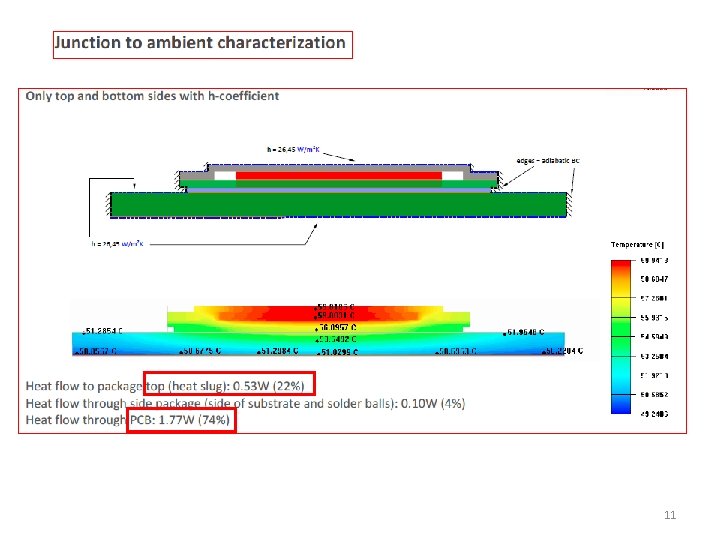Click highlighted 'PCB: 1.77W (74%)' box
The image size is (720, 540).
[x=181, y=420]
